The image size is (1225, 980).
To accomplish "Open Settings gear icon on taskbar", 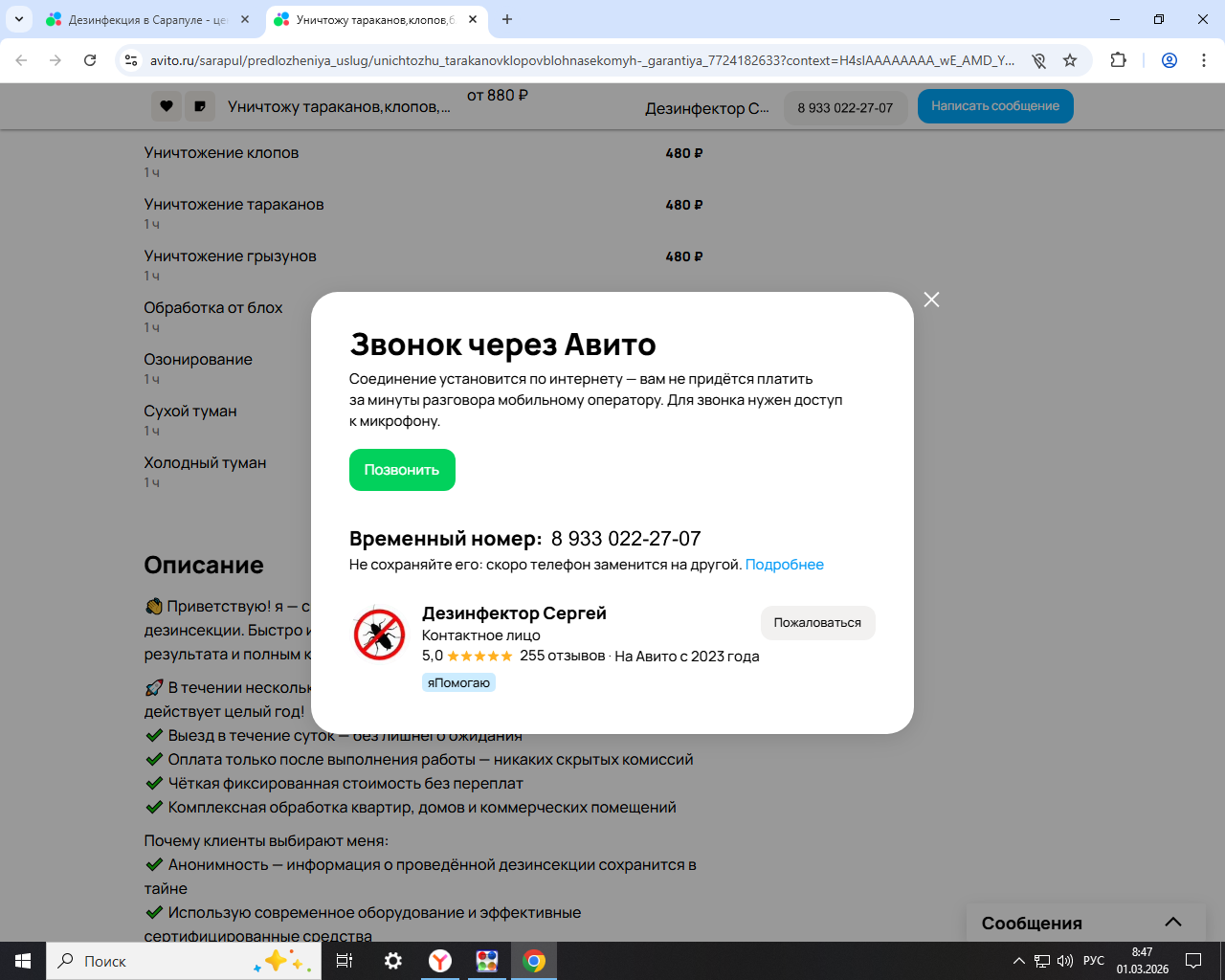I will (392, 961).
